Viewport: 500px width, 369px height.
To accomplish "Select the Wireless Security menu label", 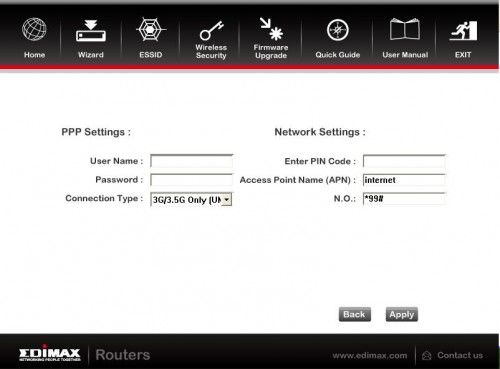I will [x=211, y=52].
